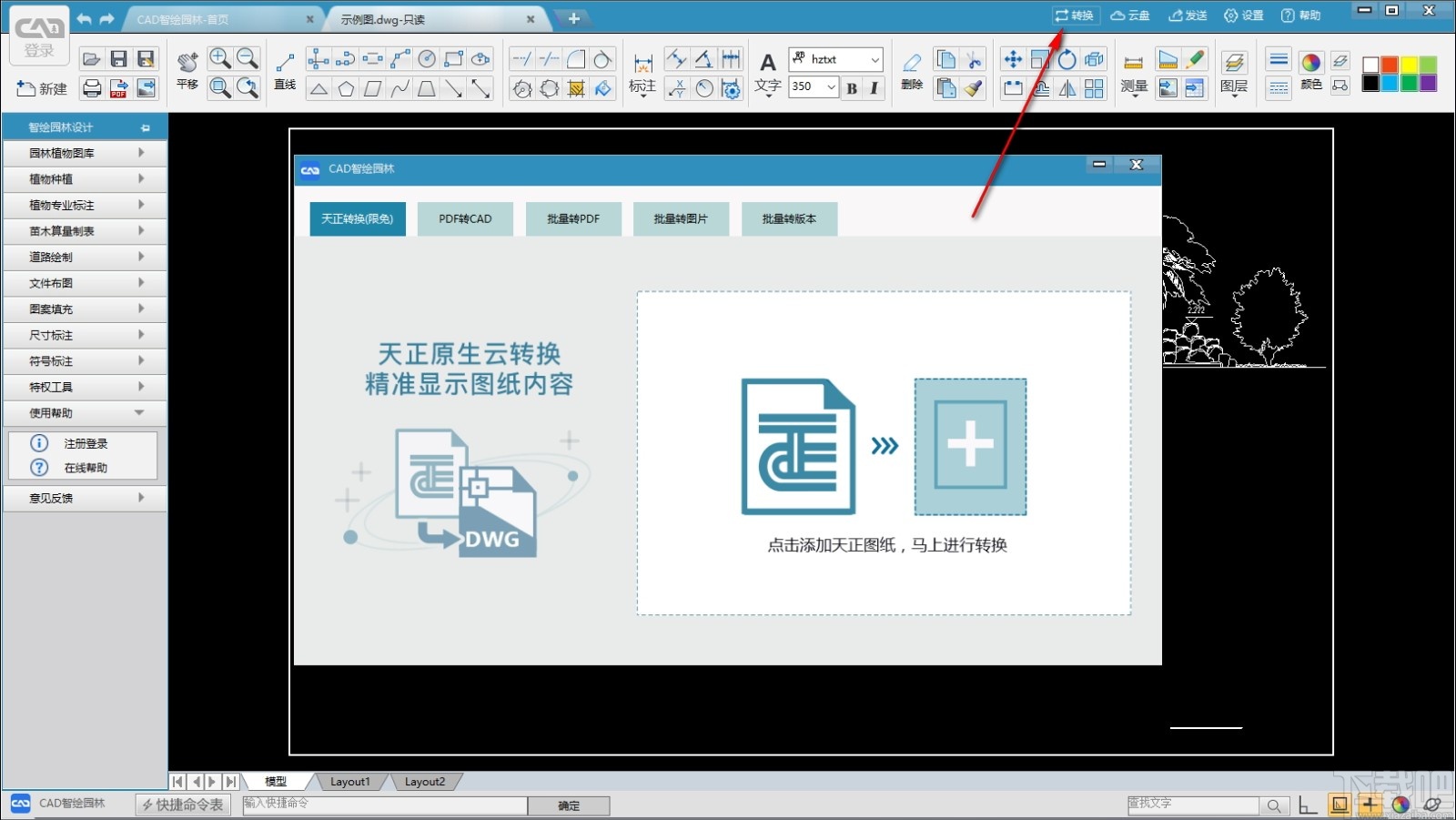
Task: Click the 查找文字 search text field
Action: click(1193, 805)
